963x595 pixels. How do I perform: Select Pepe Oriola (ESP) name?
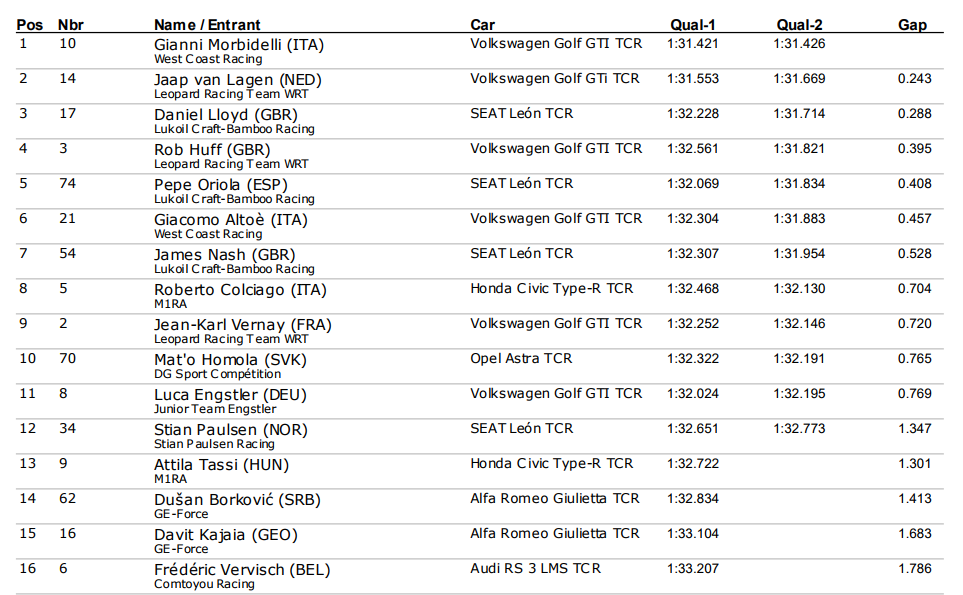221,185
